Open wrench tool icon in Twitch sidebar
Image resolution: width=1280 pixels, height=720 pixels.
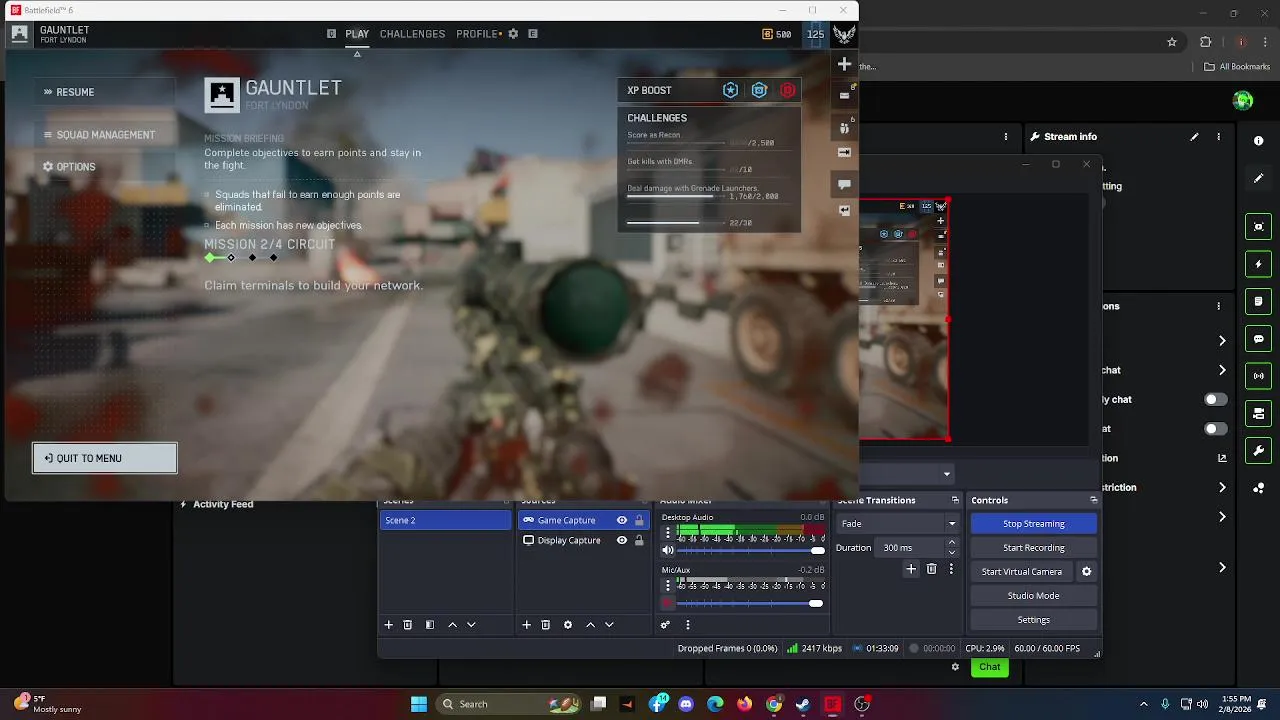point(1259,451)
